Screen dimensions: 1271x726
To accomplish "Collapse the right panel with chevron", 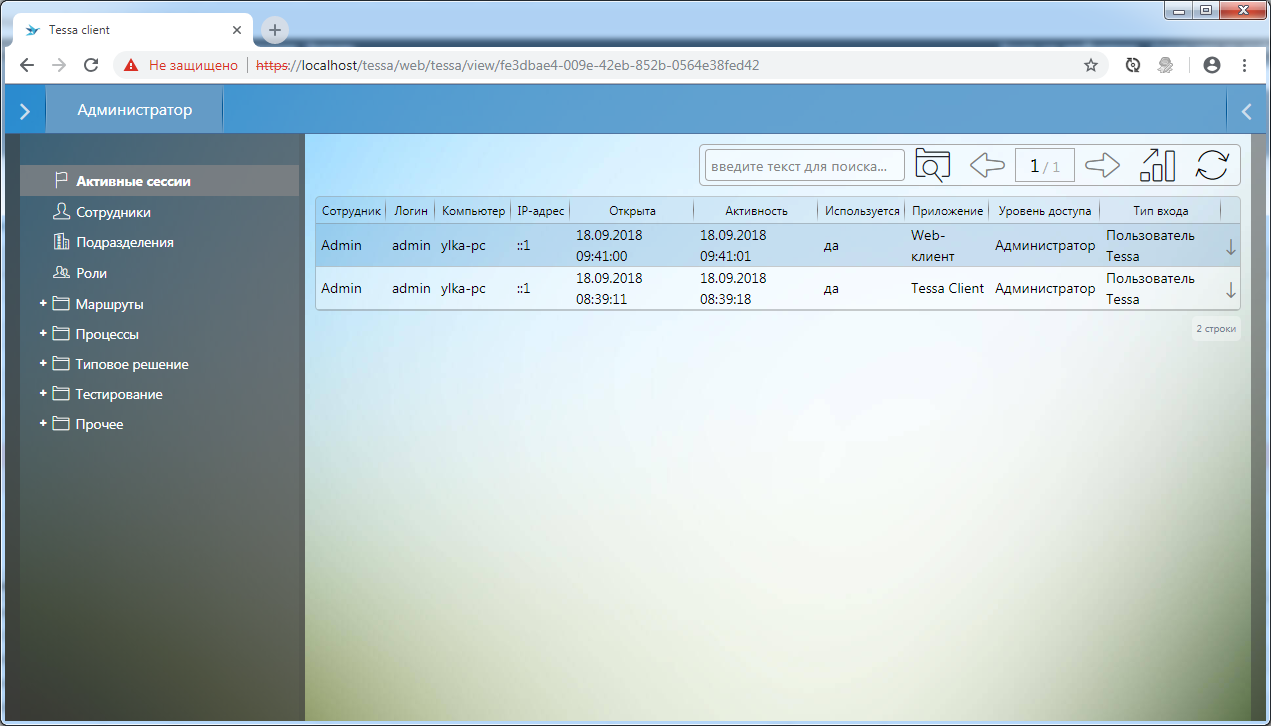I will click(1246, 111).
